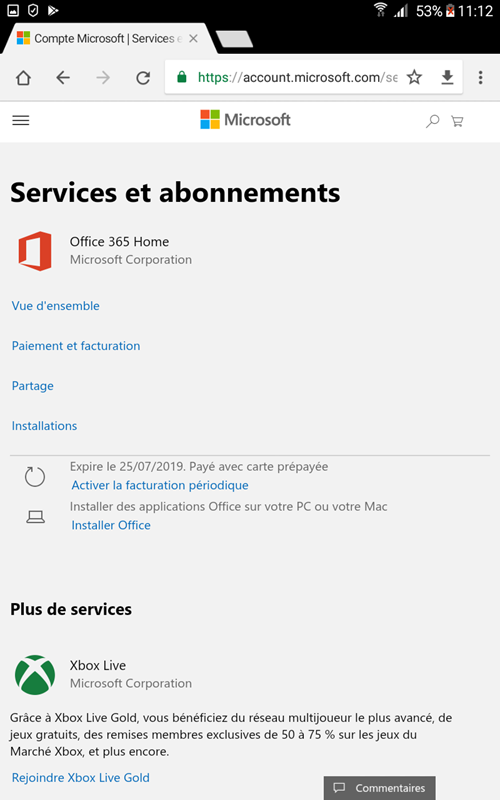Bookmark page with the star icon
This screenshot has height=800, width=500.
click(x=414, y=78)
